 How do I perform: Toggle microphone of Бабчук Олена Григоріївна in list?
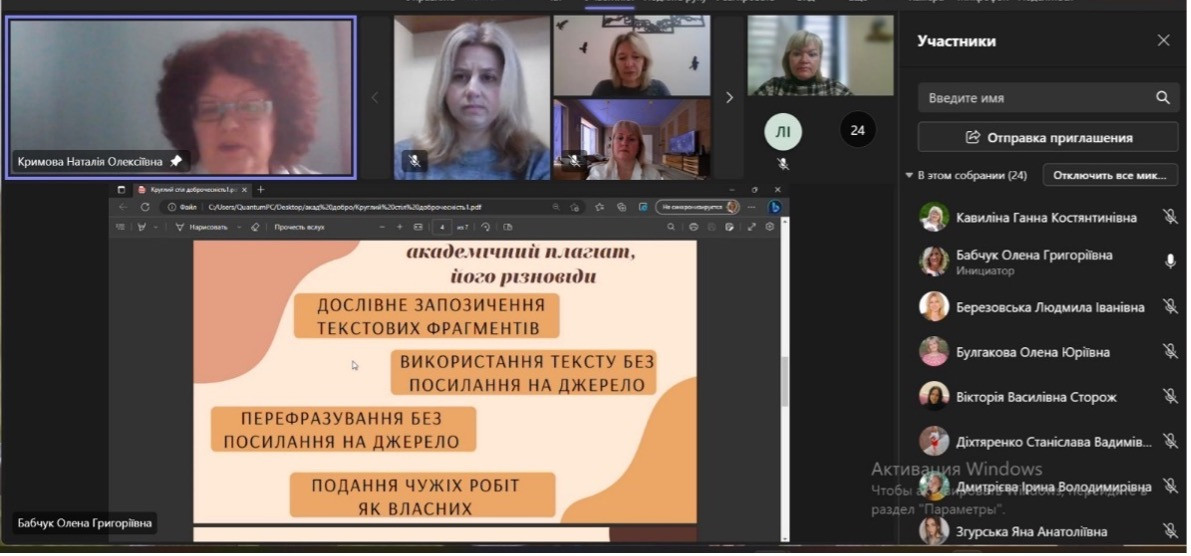[x=1170, y=261]
